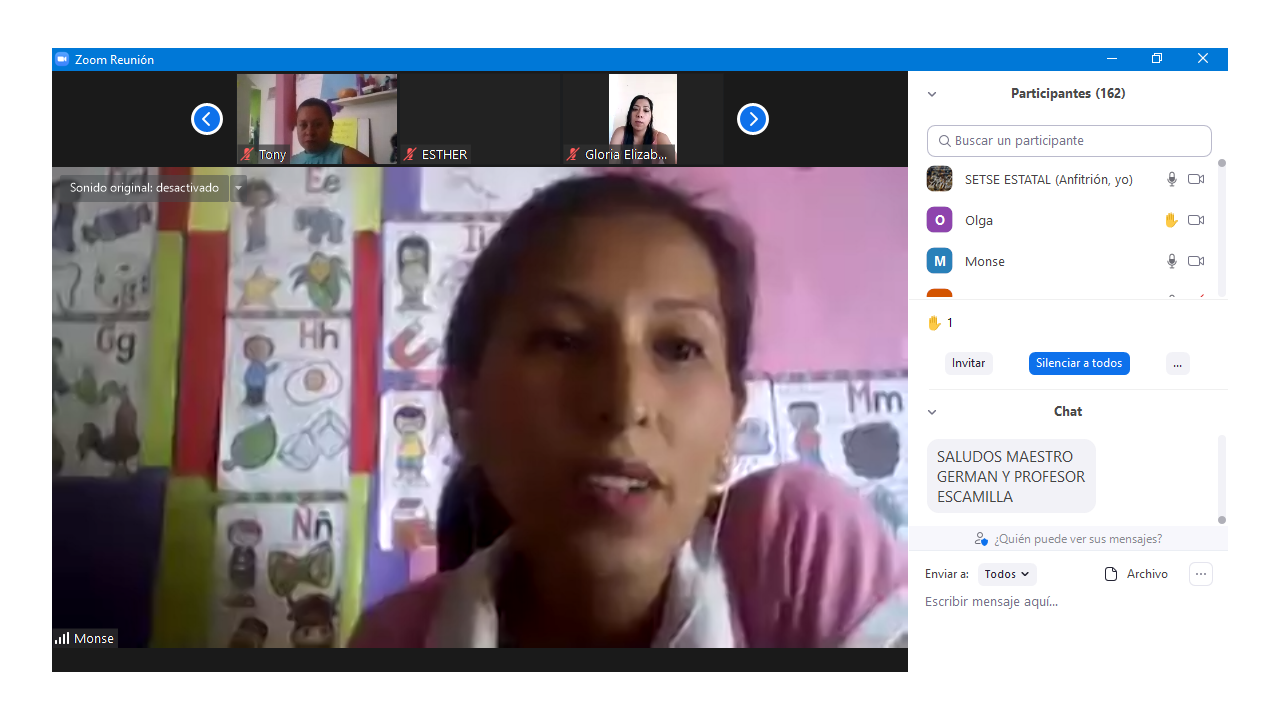
Task: Toggle Monse's microphone in the participants list
Action: tap(1172, 261)
